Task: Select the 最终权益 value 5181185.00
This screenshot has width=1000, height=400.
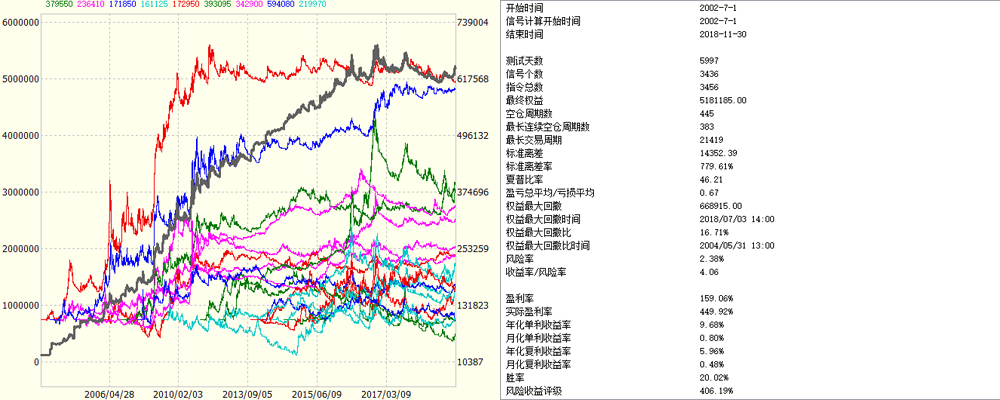Action: [x=724, y=100]
